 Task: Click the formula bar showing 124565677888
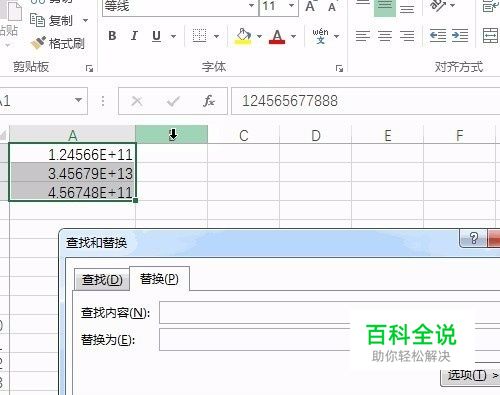365,101
